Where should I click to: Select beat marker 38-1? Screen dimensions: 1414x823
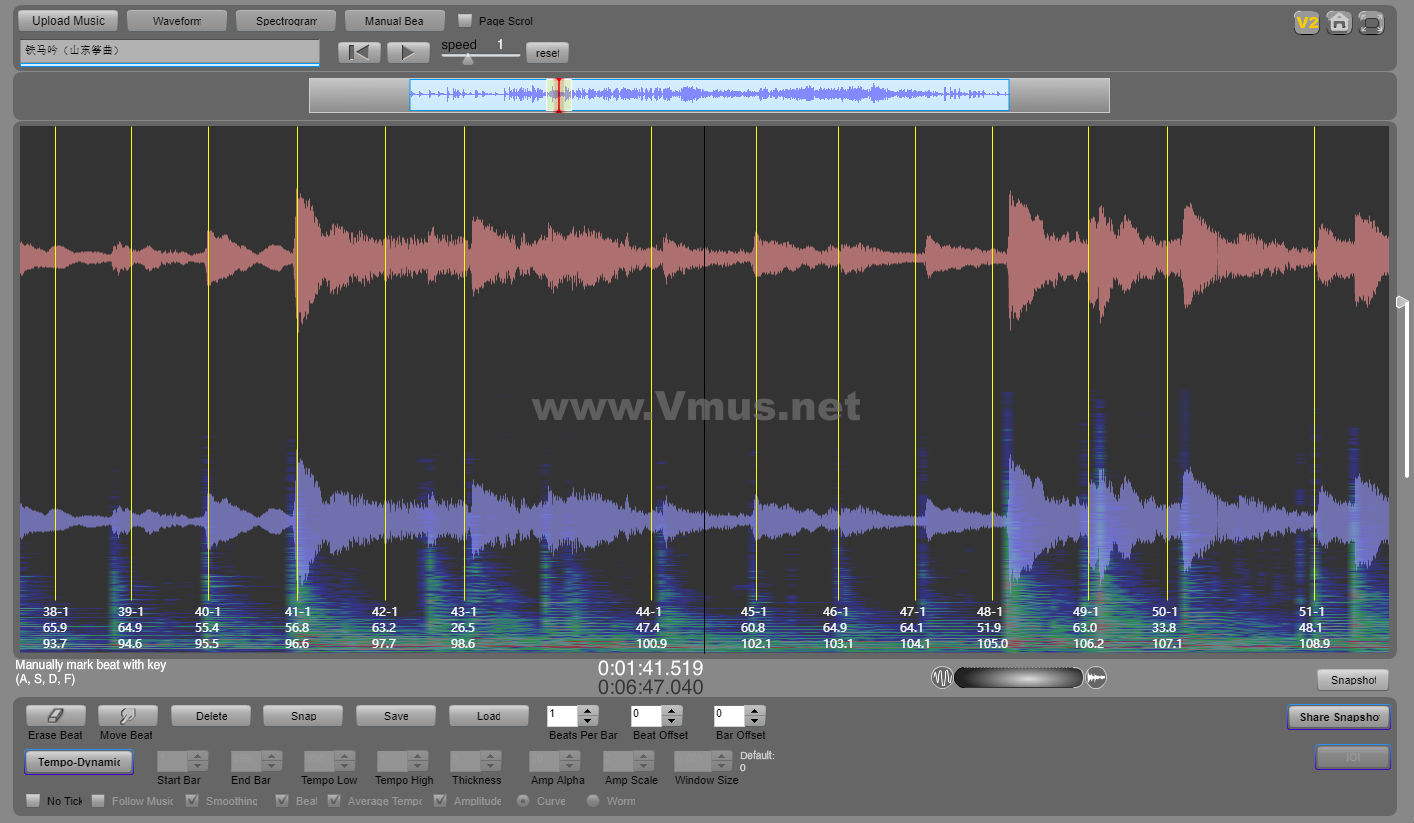click(56, 611)
